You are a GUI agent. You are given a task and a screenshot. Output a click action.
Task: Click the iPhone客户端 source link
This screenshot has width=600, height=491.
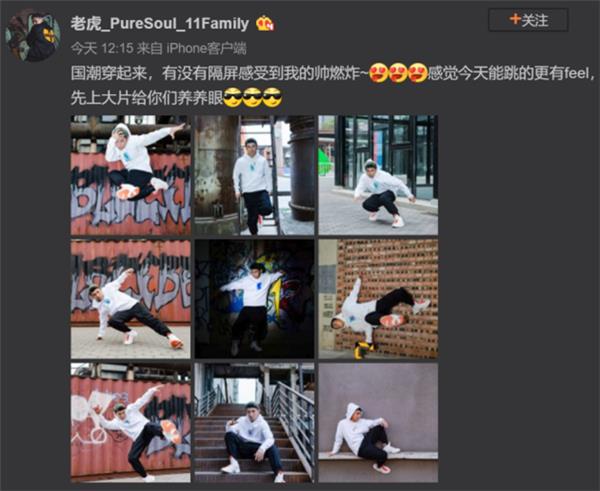pos(206,48)
